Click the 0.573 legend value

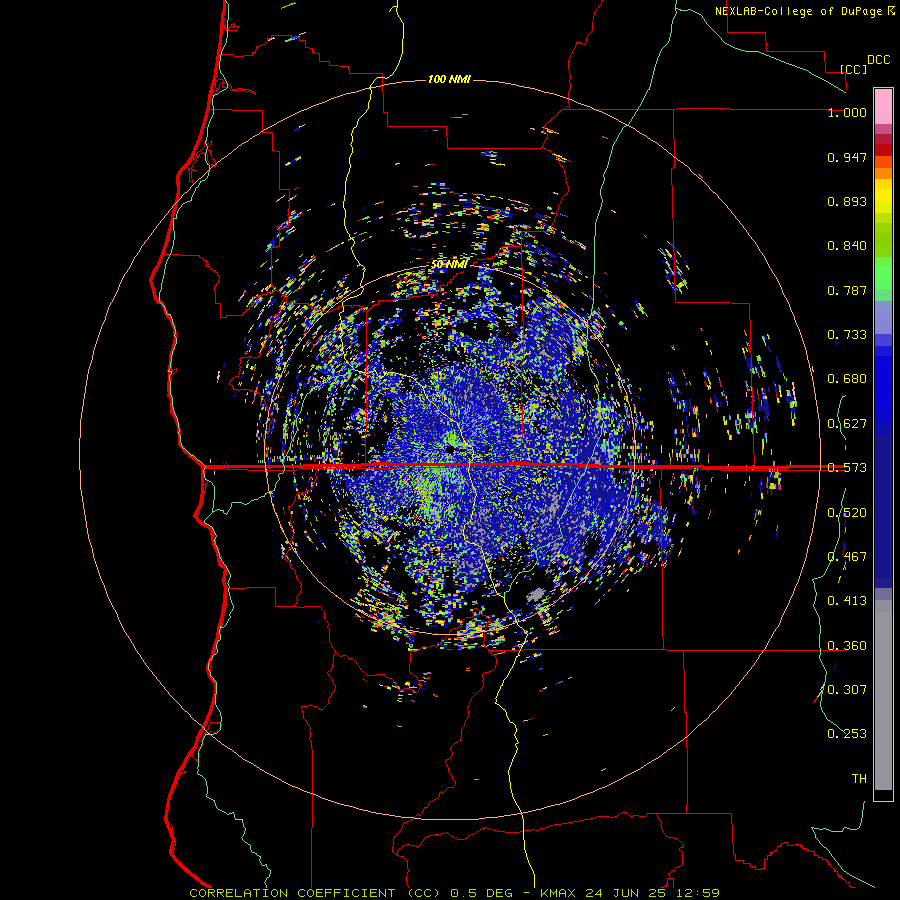tap(847, 468)
